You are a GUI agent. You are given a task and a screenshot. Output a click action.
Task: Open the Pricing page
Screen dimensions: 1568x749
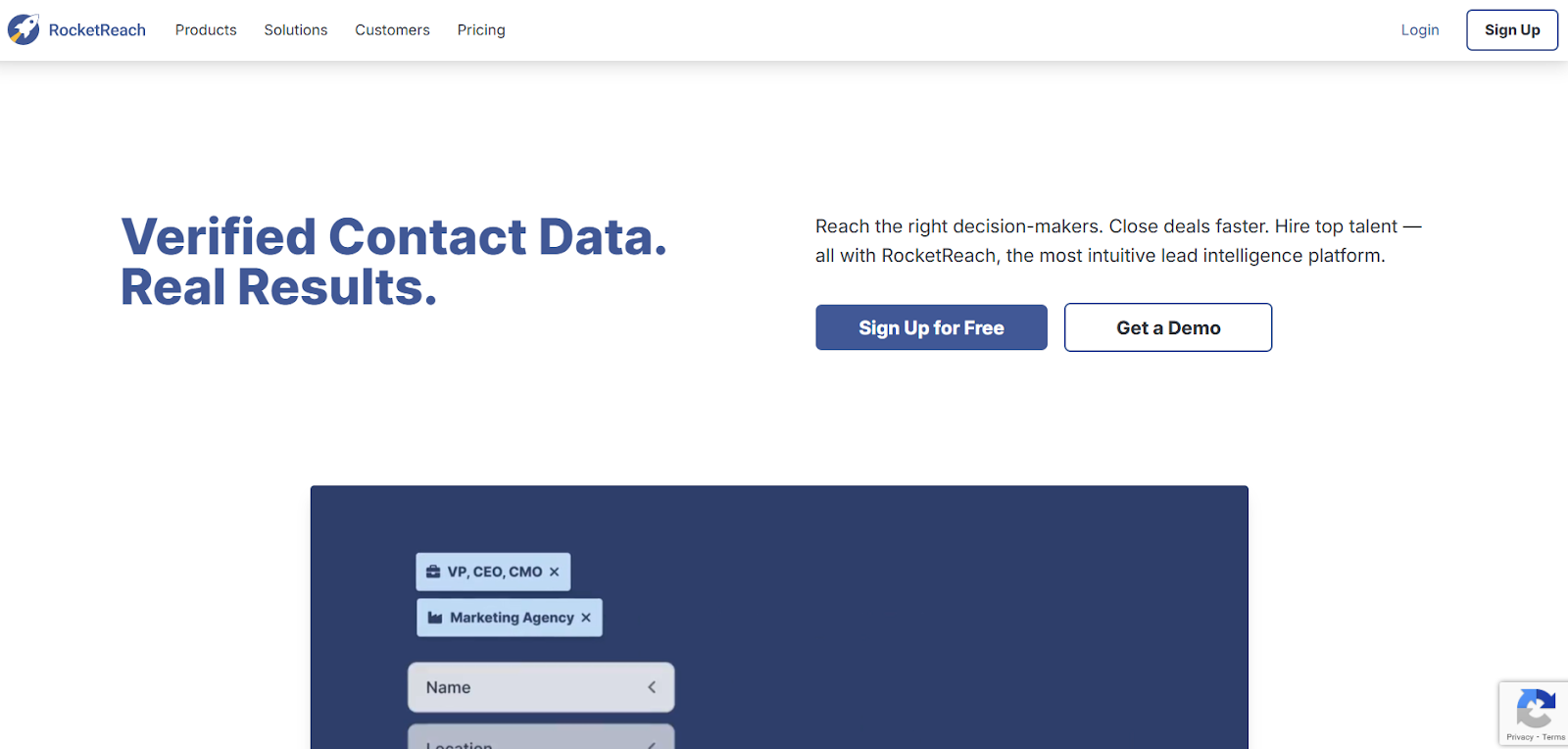480,29
